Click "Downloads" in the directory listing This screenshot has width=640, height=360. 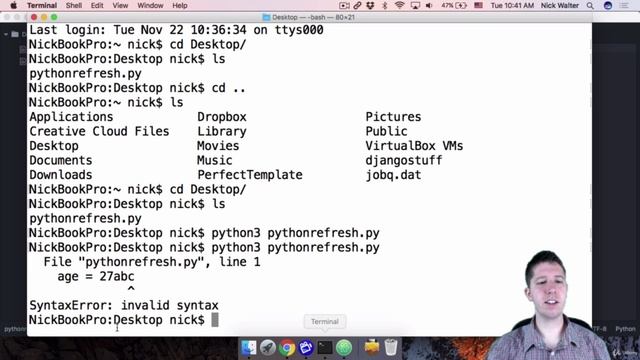click(x=60, y=175)
